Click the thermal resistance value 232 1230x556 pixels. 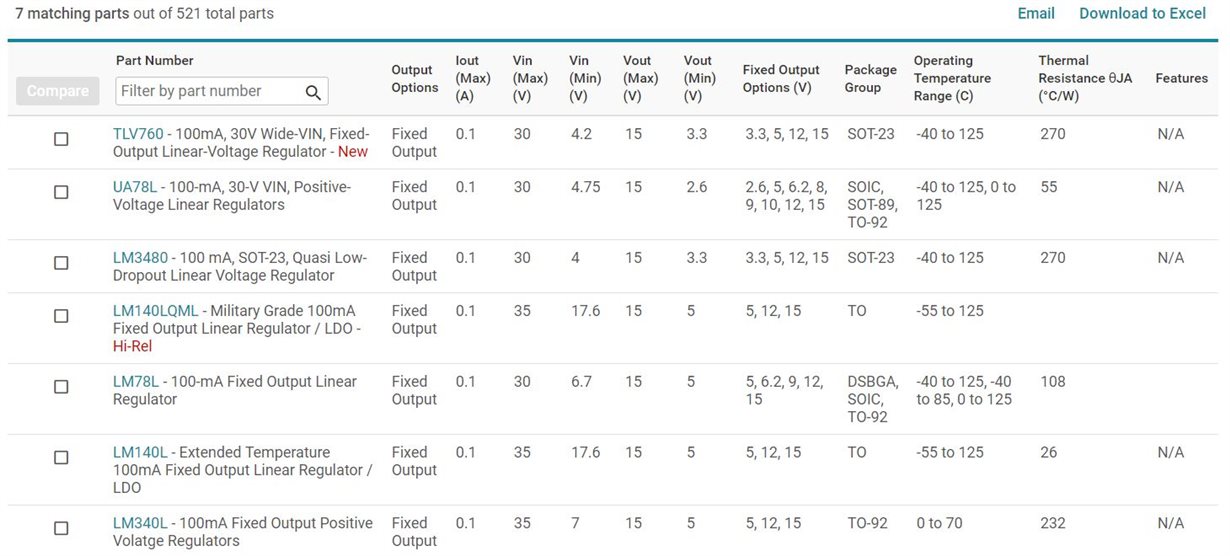[1052, 524]
